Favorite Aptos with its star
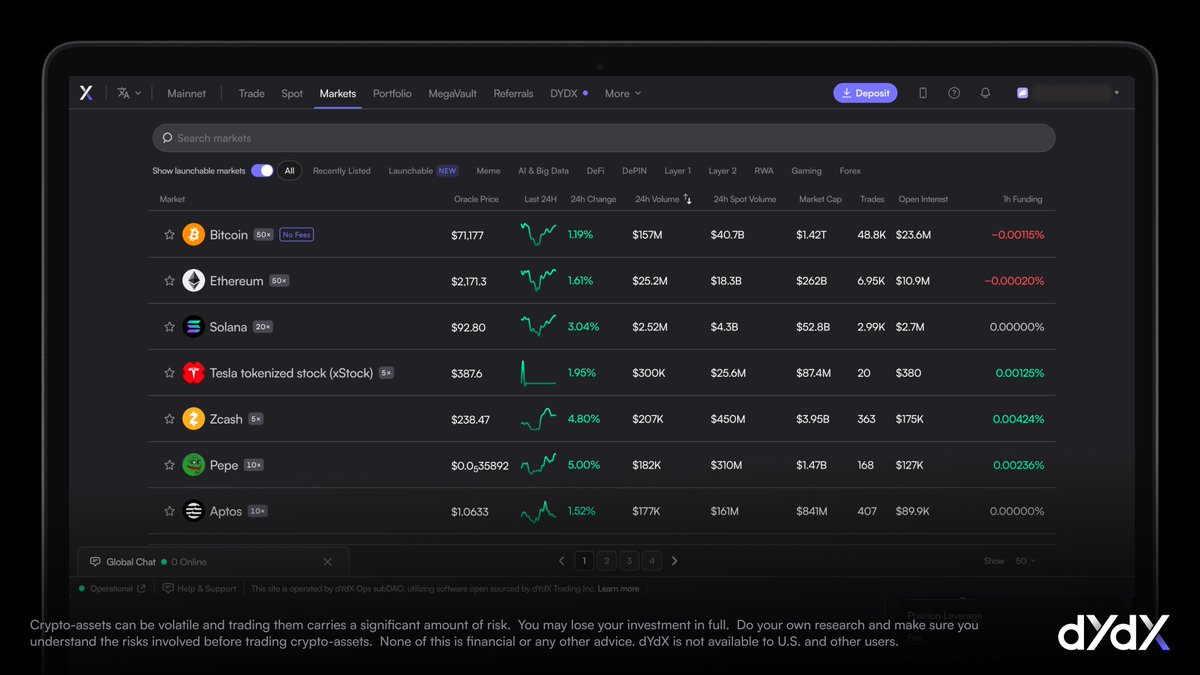Image resolution: width=1200 pixels, height=675 pixels. click(x=169, y=511)
